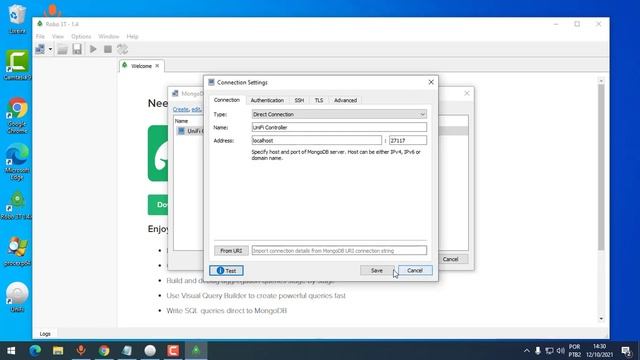Click Save in Connection Settings

click(x=377, y=271)
